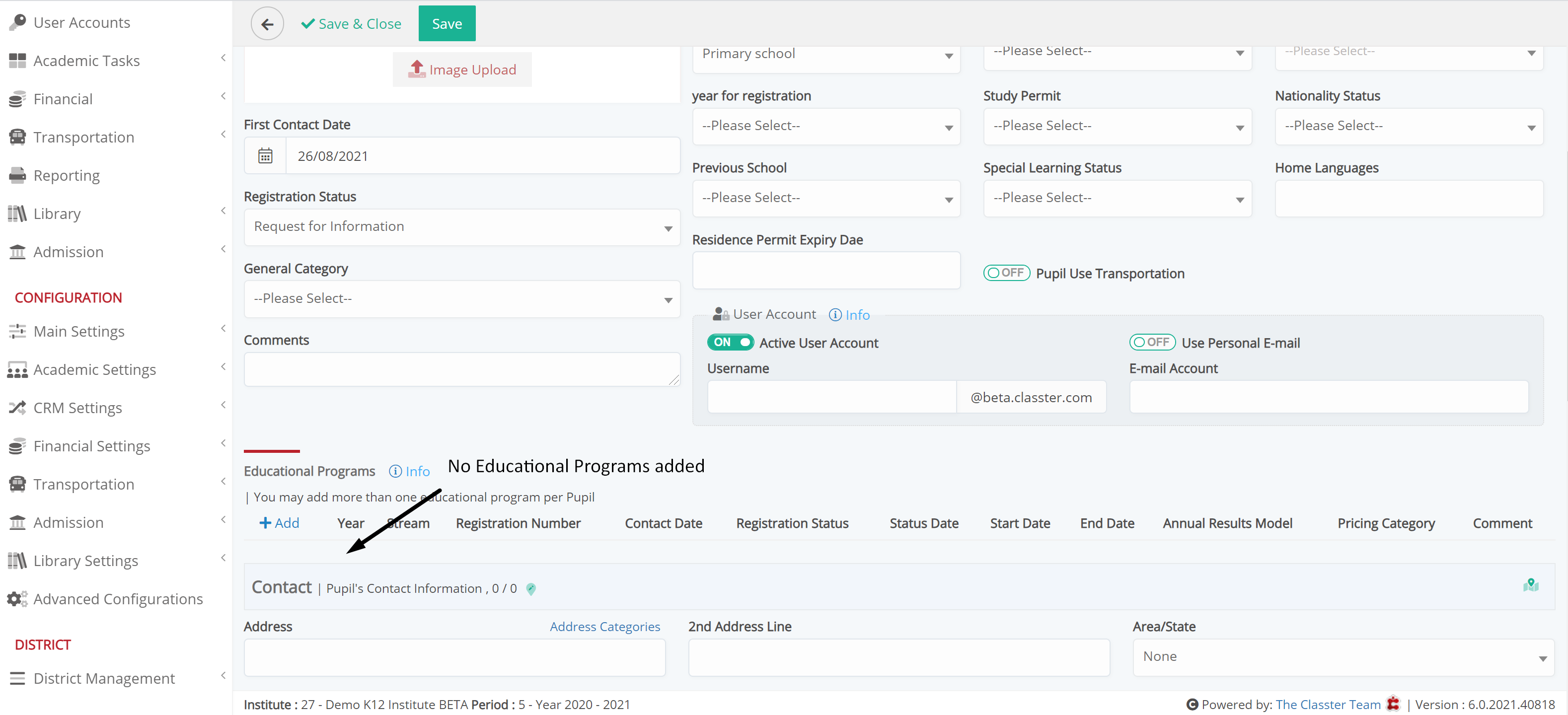Open the Address Categories link
The width and height of the screenshot is (1568, 715).
point(604,626)
